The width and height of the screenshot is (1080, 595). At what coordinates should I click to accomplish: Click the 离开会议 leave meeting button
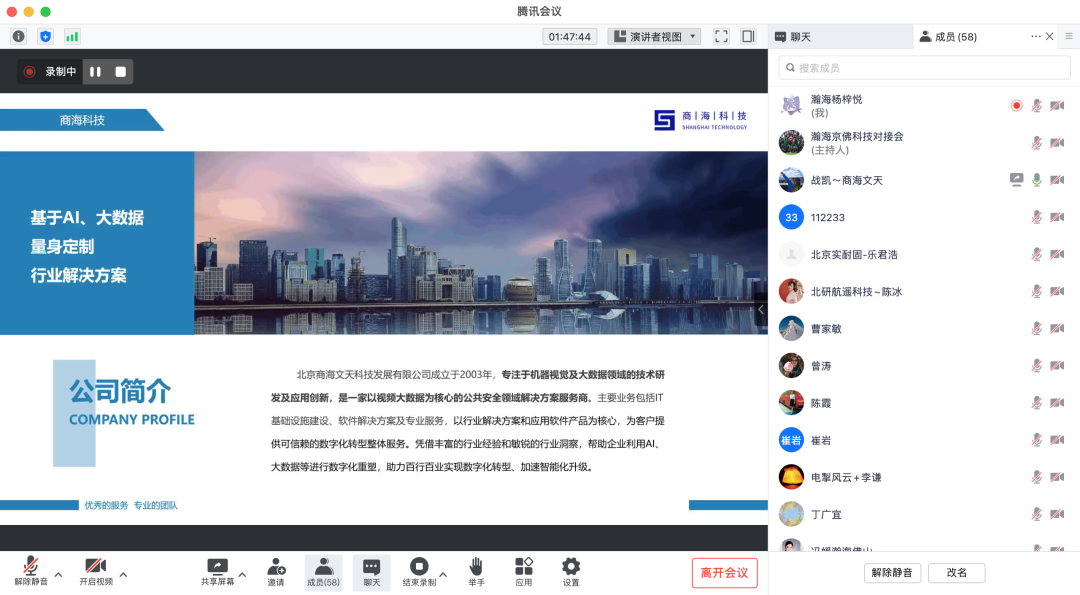[727, 572]
